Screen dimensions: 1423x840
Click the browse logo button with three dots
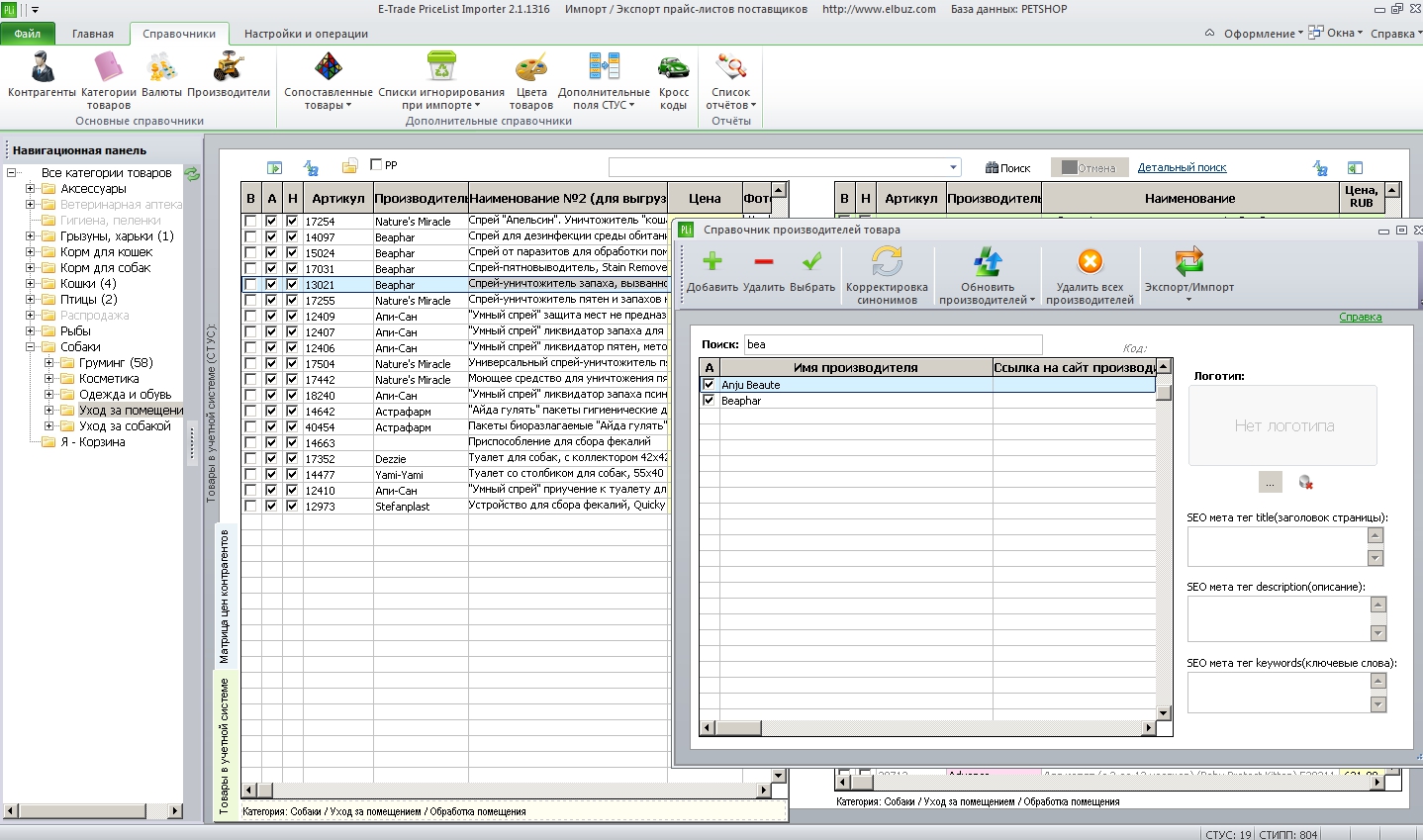click(1271, 482)
